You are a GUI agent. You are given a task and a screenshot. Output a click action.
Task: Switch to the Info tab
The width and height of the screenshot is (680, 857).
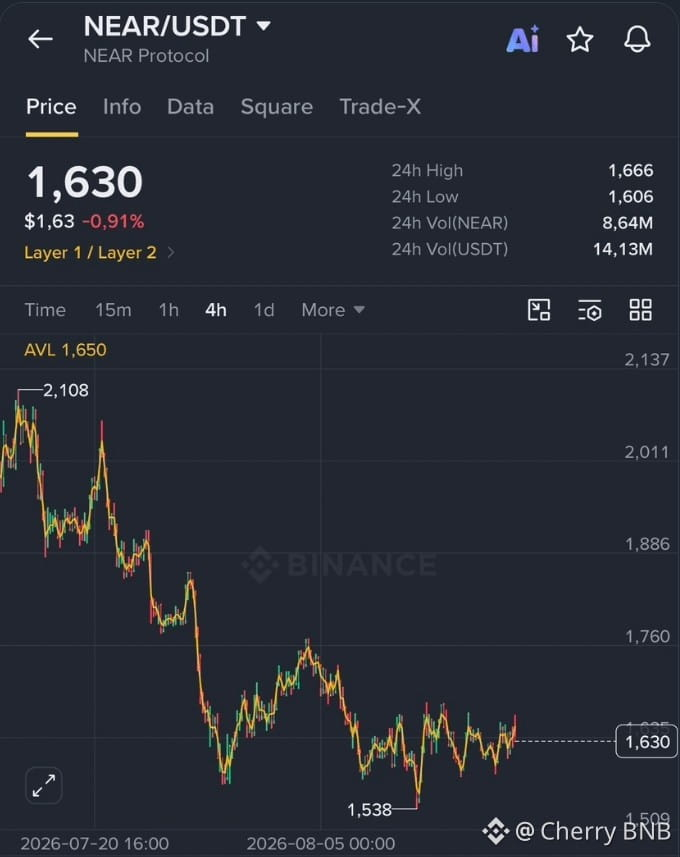pyautogui.click(x=122, y=107)
